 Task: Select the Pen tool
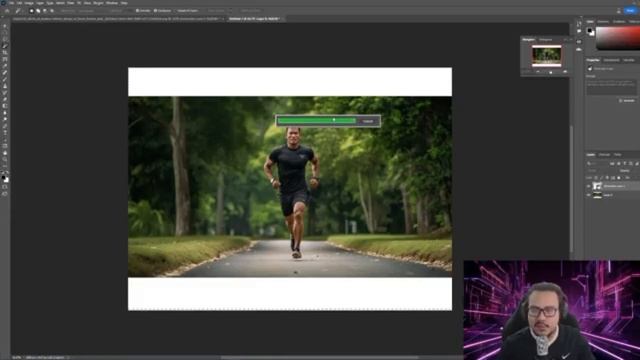tap(5, 126)
